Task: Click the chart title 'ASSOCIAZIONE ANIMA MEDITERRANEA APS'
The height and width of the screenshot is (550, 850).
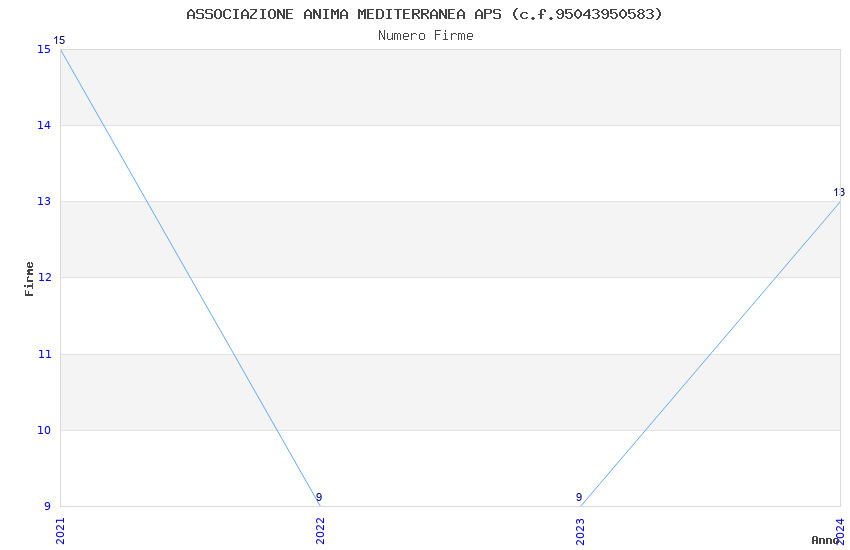Action: coord(344,14)
